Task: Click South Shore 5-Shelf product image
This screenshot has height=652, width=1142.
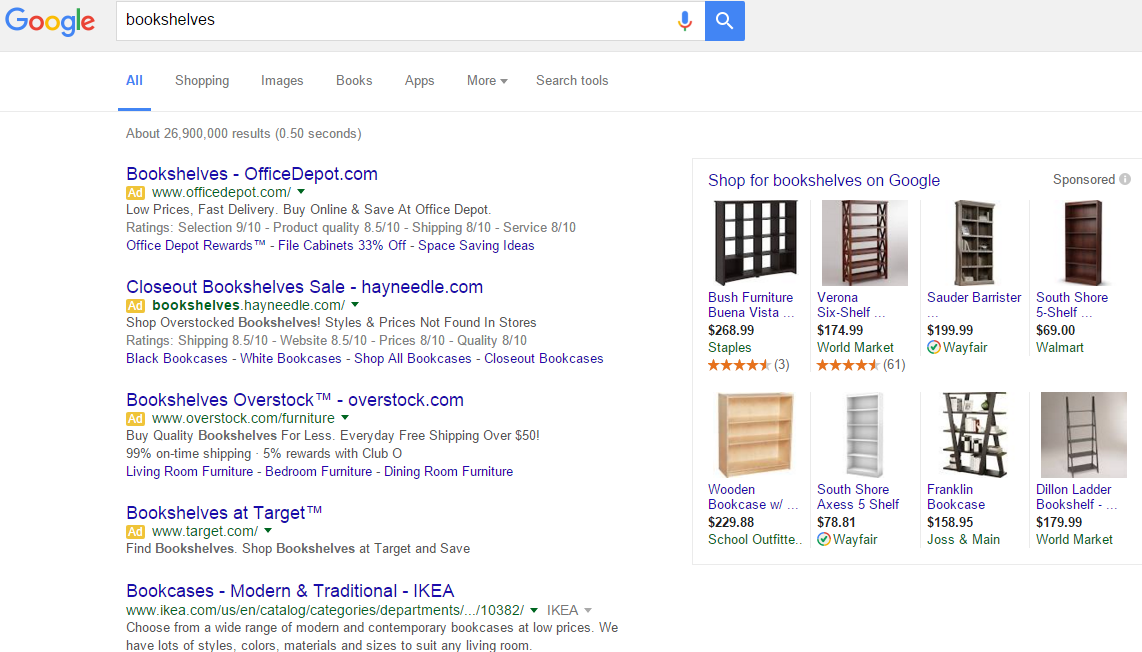Action: click(1083, 243)
